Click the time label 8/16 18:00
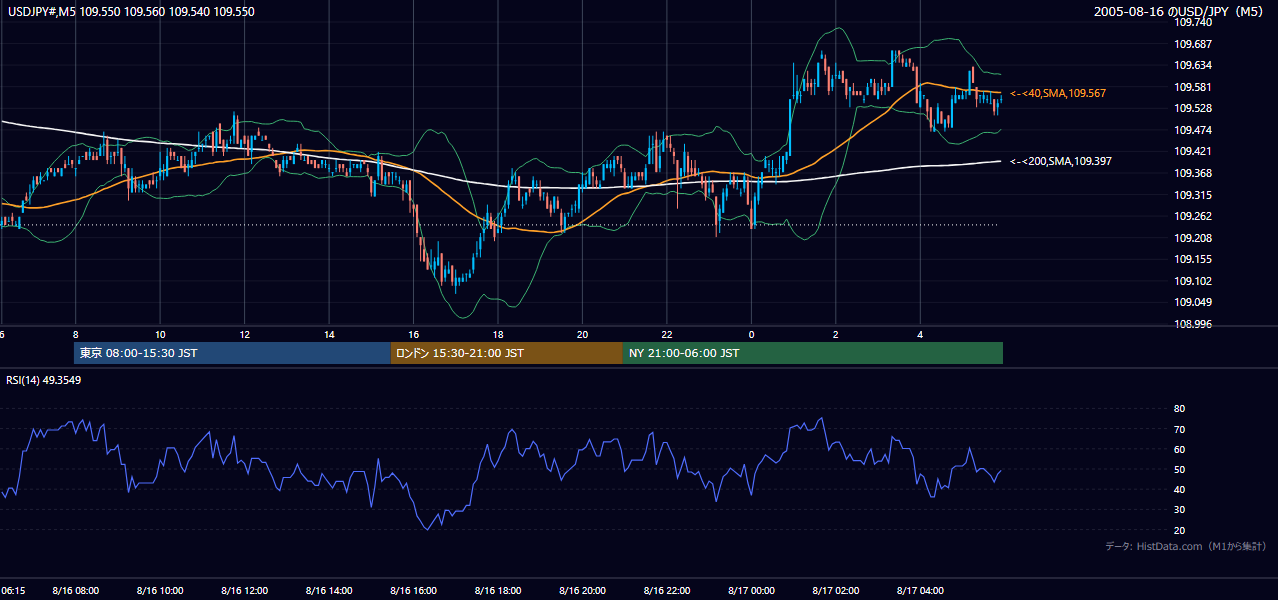Image resolution: width=1278 pixels, height=600 pixels. click(498, 591)
